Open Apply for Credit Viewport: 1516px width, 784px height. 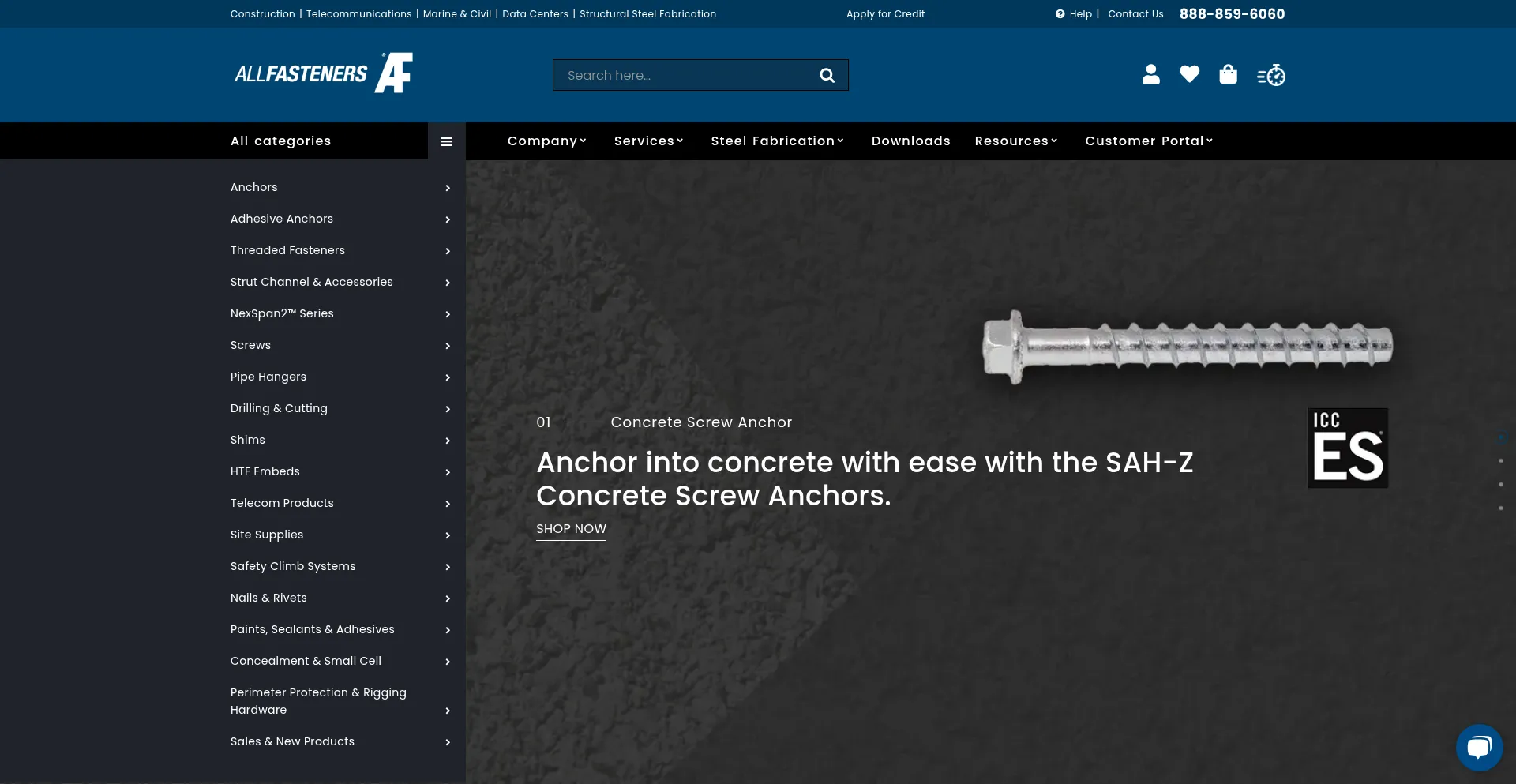pyautogui.click(x=885, y=13)
